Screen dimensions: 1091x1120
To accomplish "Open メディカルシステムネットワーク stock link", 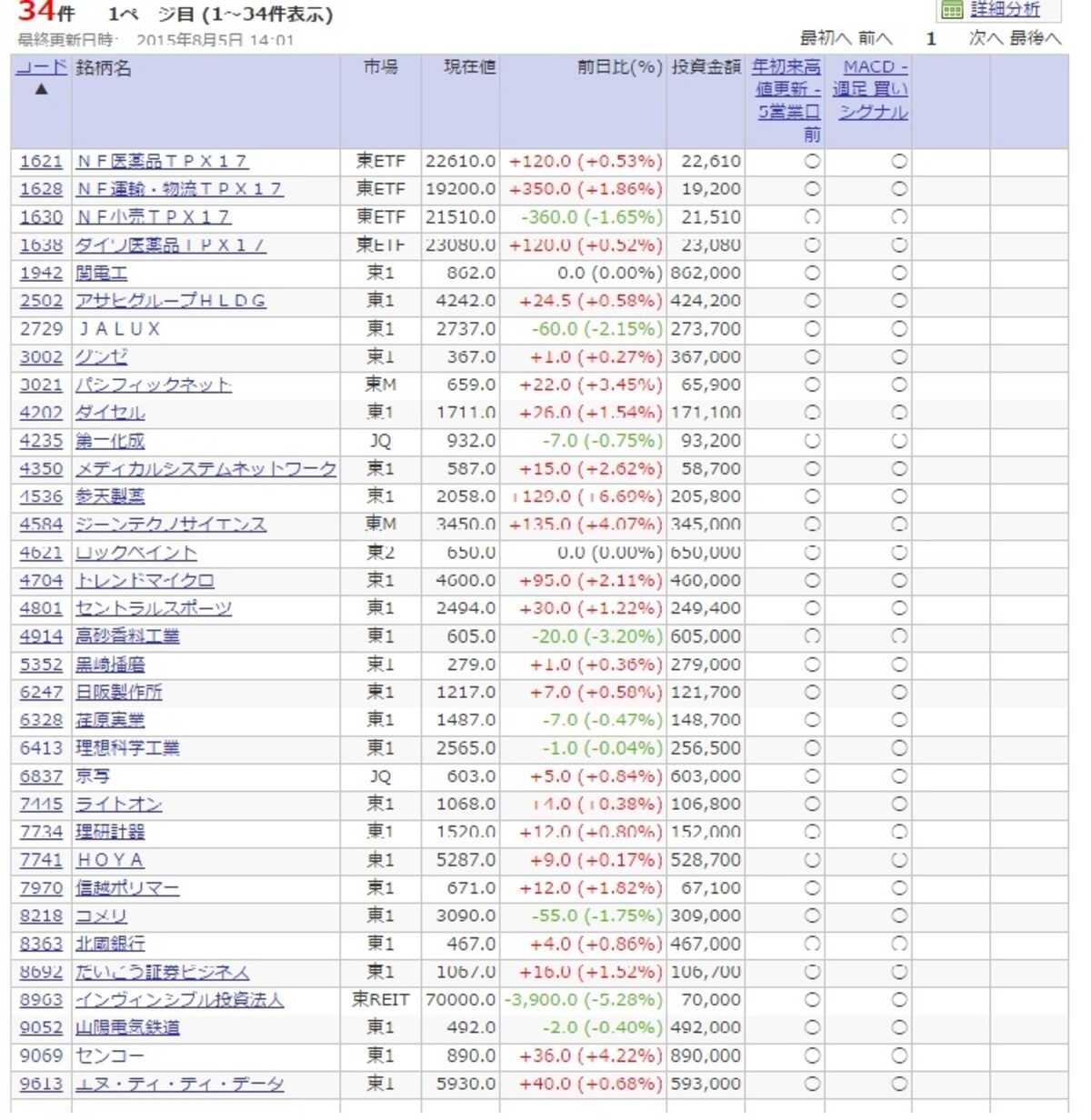I will (206, 469).
